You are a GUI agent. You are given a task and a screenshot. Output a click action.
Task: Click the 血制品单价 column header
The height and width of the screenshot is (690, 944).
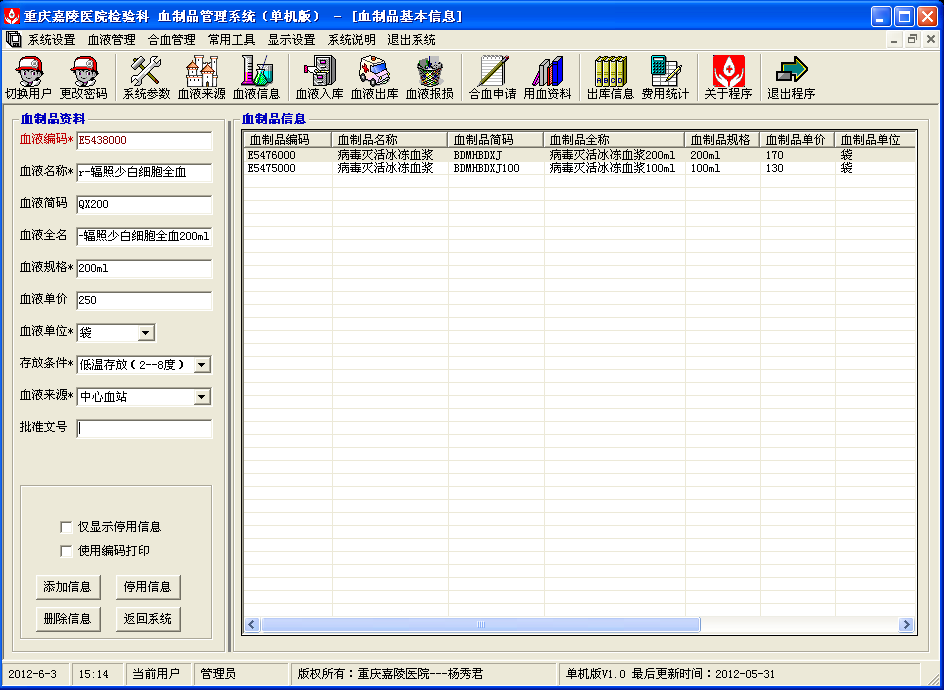click(797, 140)
